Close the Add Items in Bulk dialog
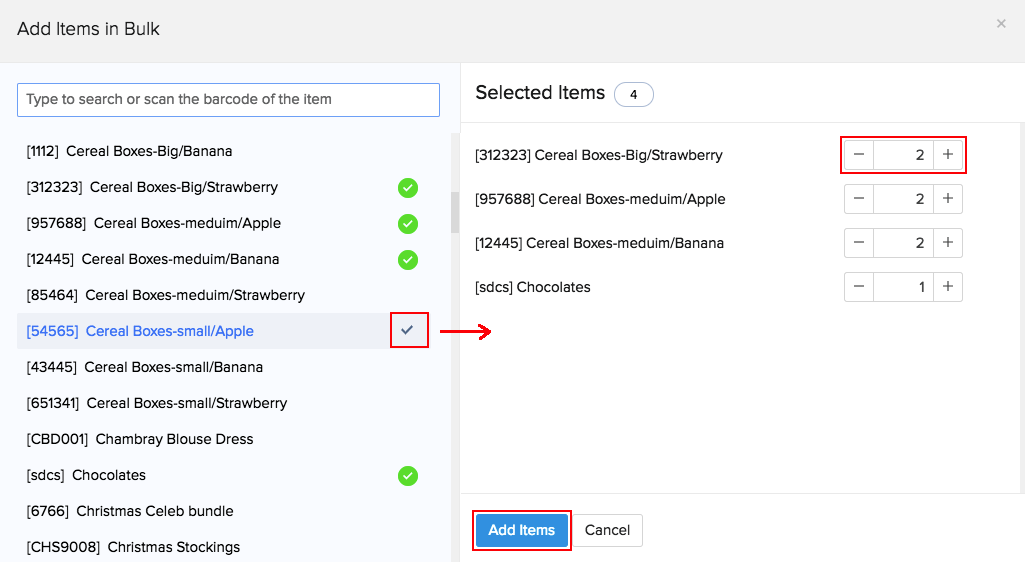Screen dimensions: 1025x562 [1001, 24]
